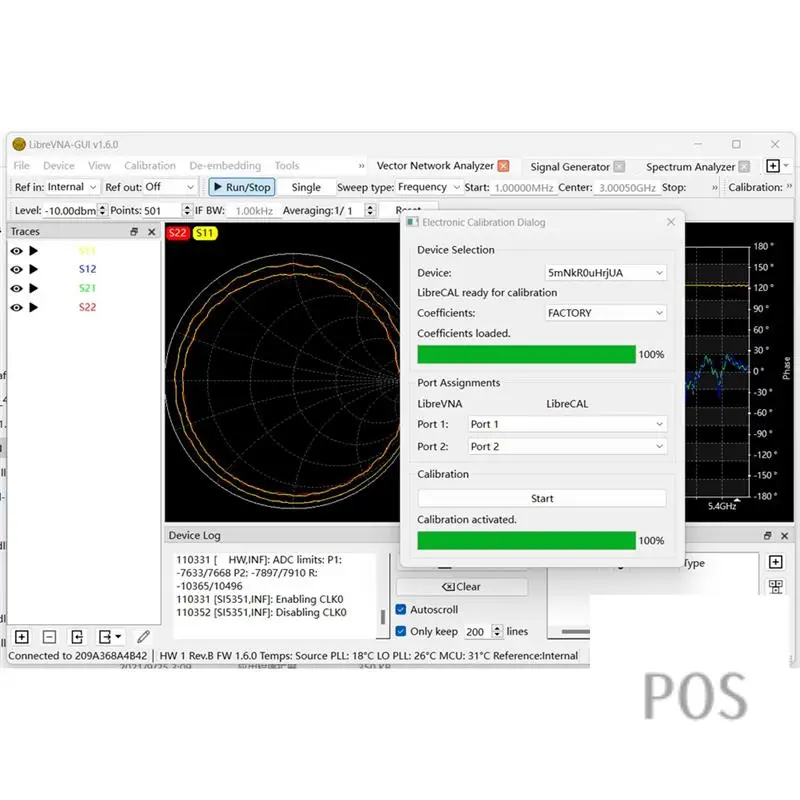Image resolution: width=800 pixels, height=800 pixels.
Task: Show hidden sweep toolbar items via the chevron
Action: [714, 188]
